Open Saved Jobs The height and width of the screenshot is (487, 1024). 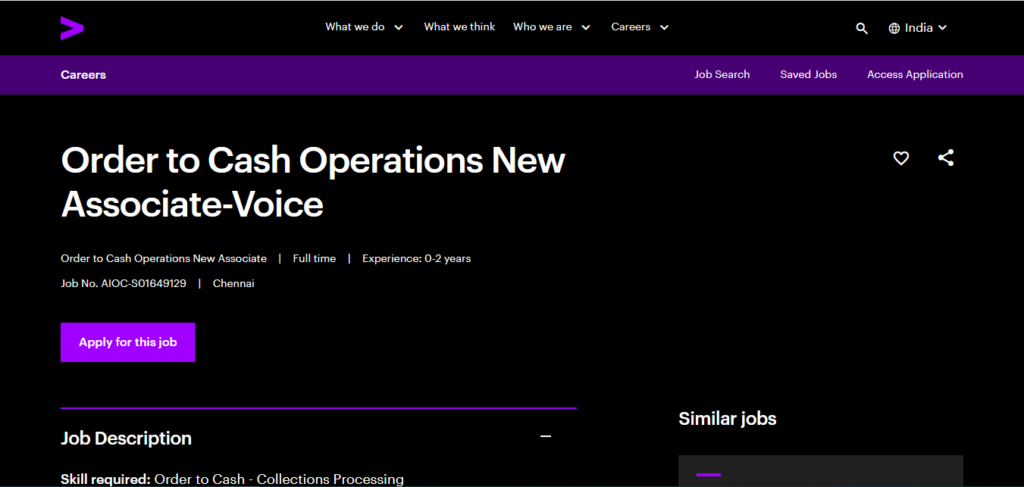tap(808, 74)
